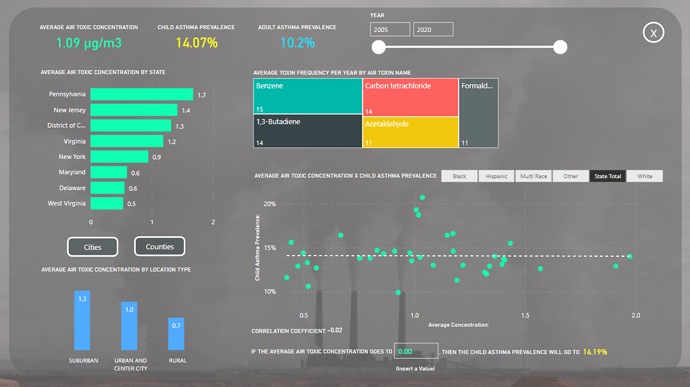Click the right handle of the year slider
Viewport: 690px width, 387px height.
pos(560,47)
